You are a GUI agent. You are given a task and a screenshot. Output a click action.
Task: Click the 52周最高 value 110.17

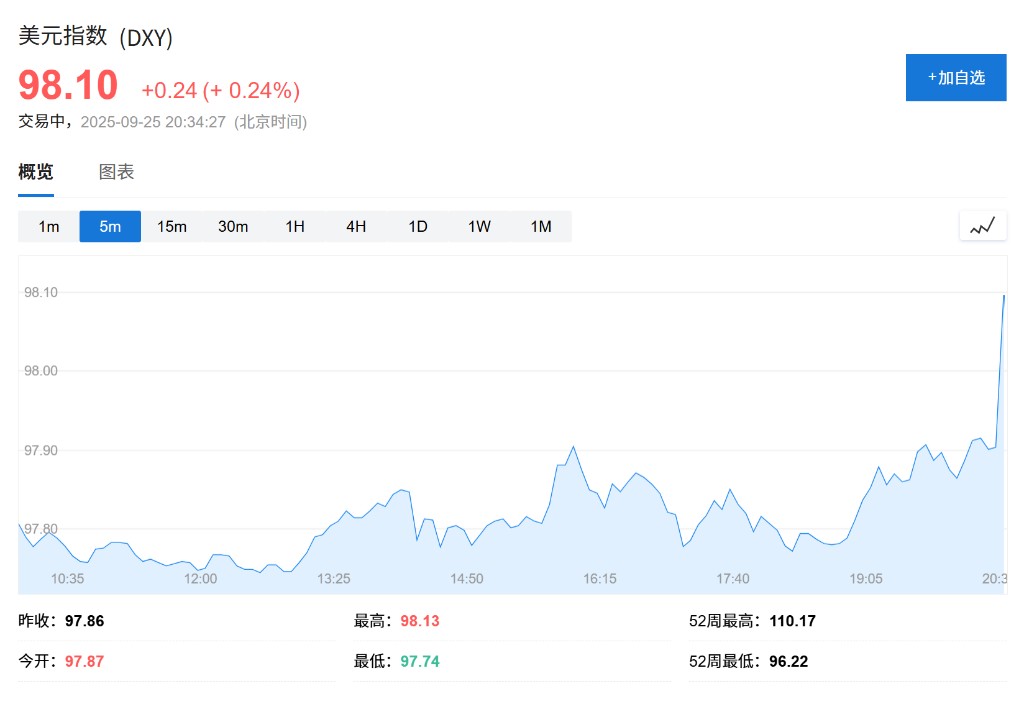tap(792, 621)
